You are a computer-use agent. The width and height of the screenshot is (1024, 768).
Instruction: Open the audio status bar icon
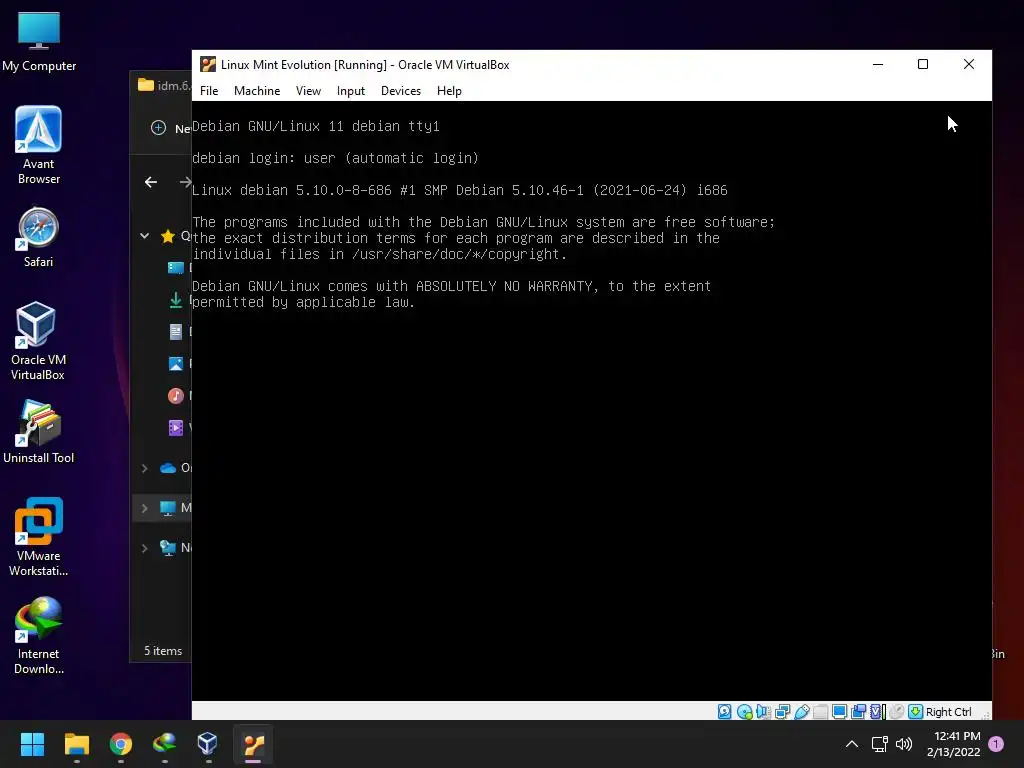[763, 712]
